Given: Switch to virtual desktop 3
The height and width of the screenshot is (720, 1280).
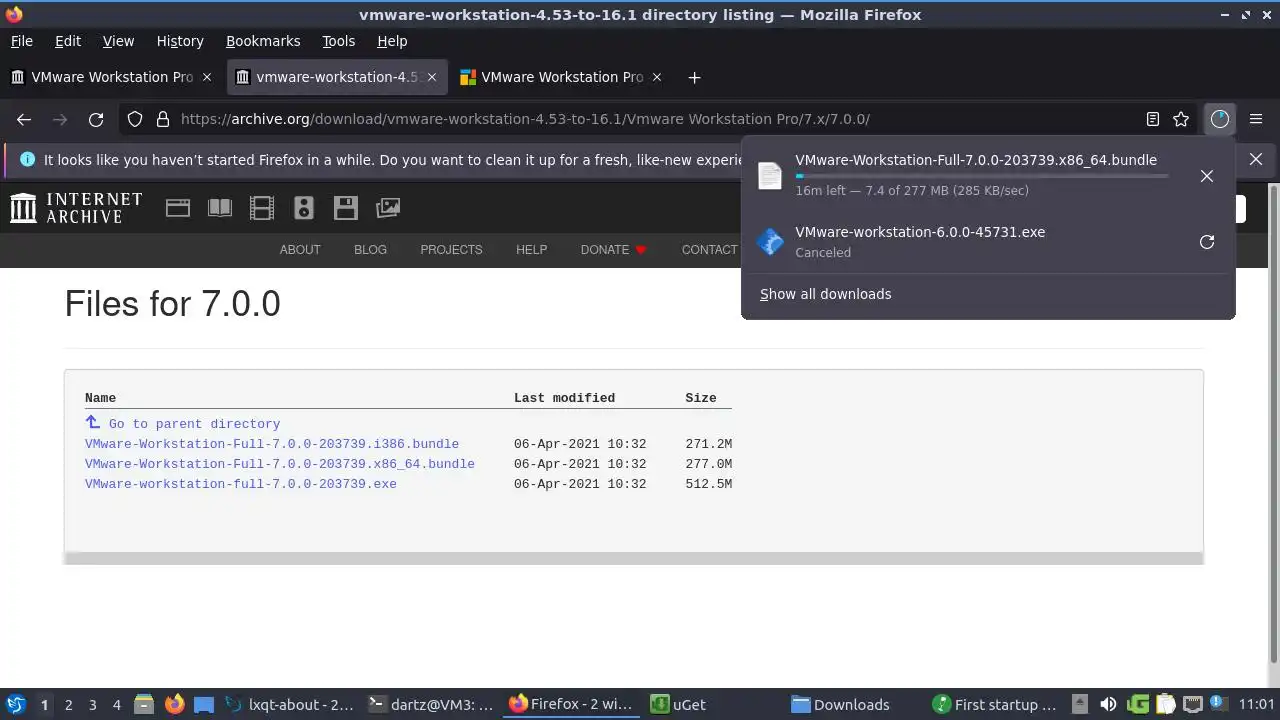Looking at the screenshot, I should point(92,704).
